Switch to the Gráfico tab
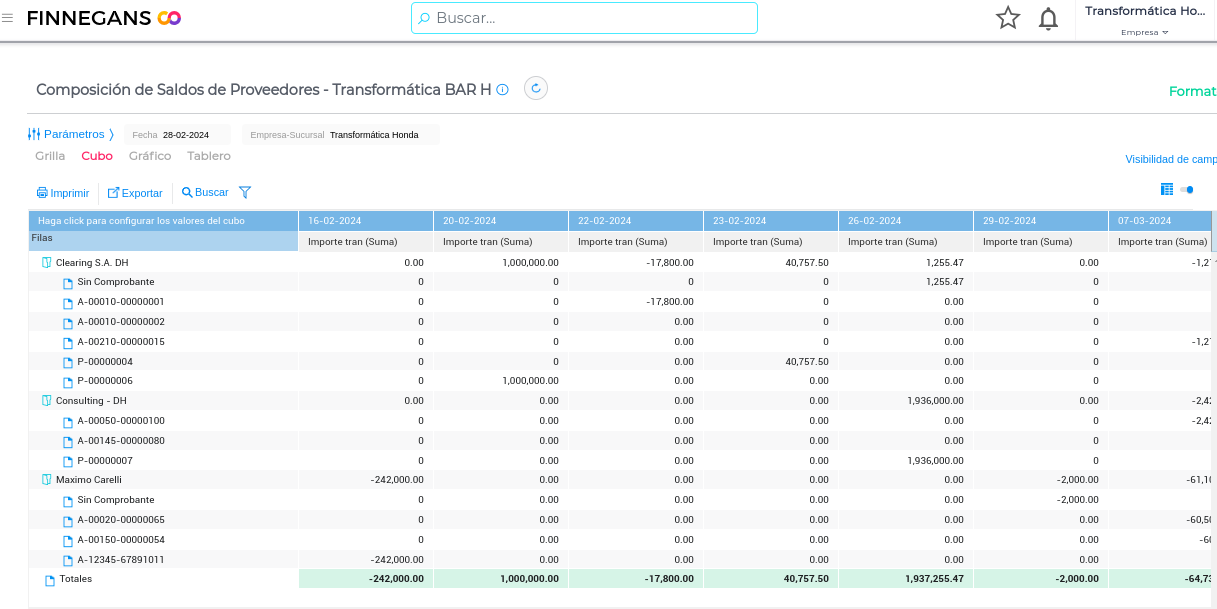Viewport: 1217px width, 609px height. pos(150,156)
